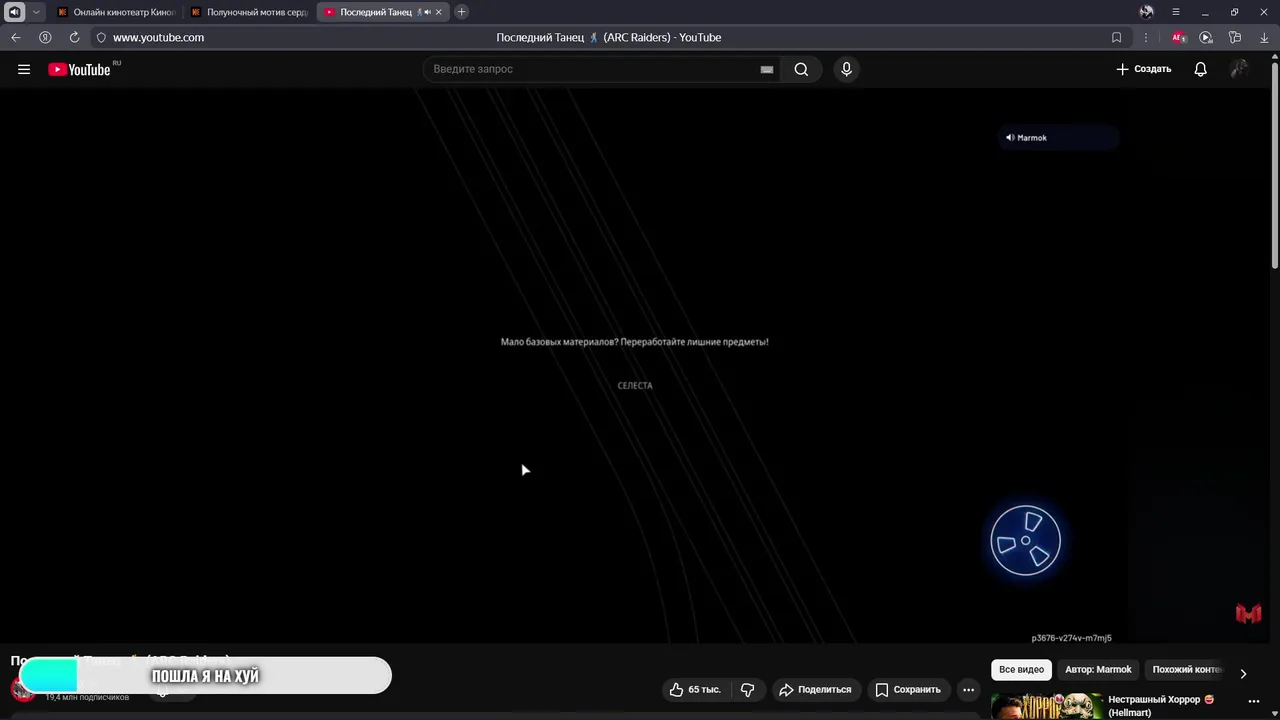Viewport: 1280px width, 720px height.
Task: Open the browser extensions panel icon
Action: [x=1235, y=37]
